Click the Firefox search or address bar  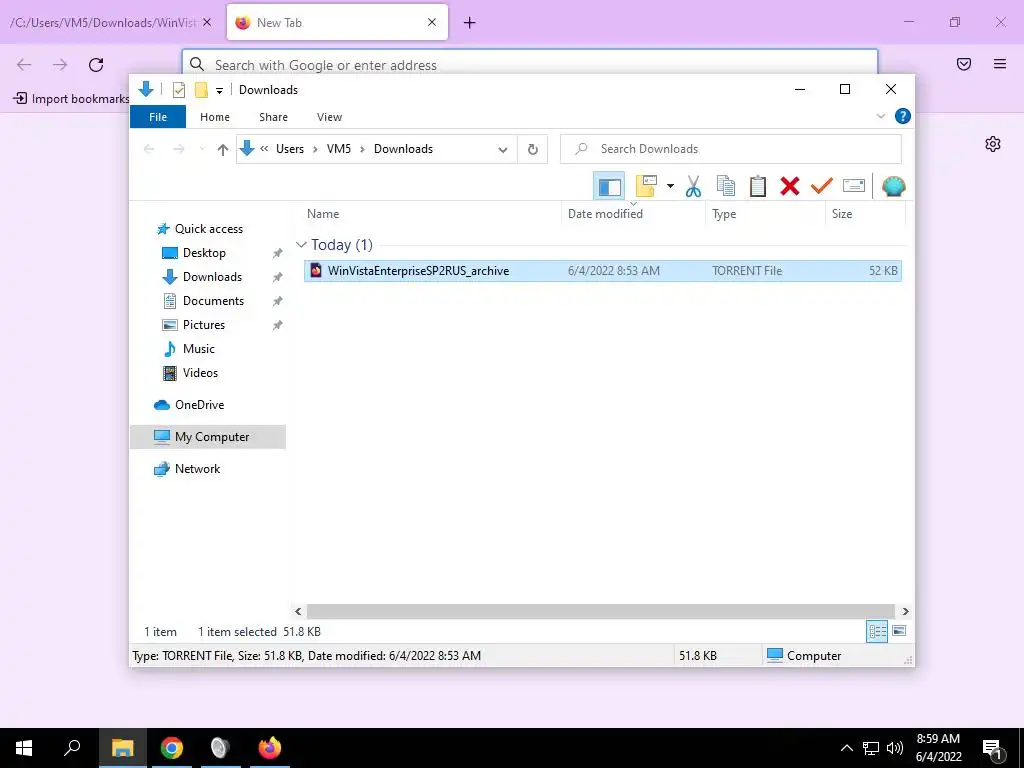530,65
